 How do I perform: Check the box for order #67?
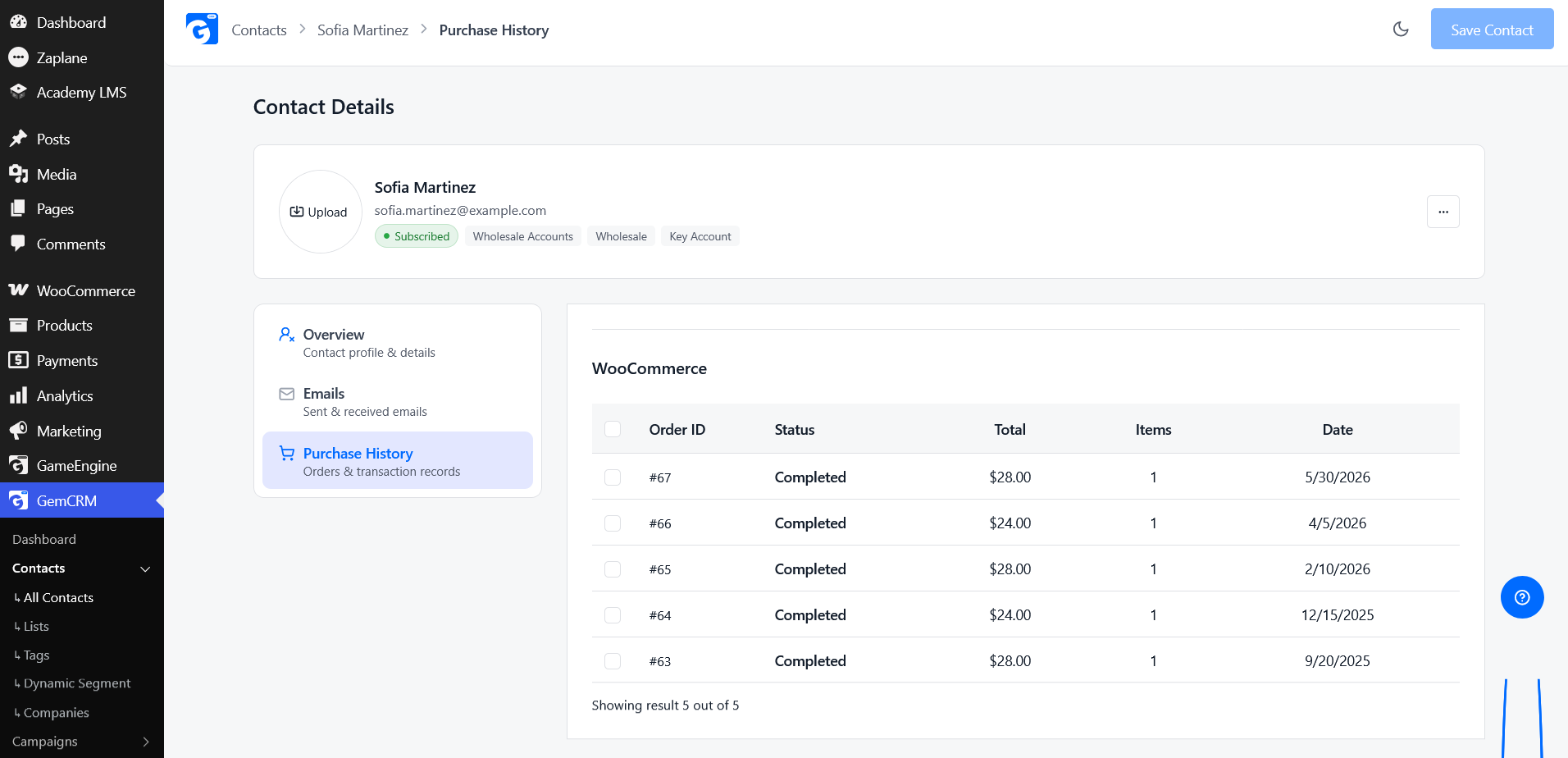pos(613,477)
